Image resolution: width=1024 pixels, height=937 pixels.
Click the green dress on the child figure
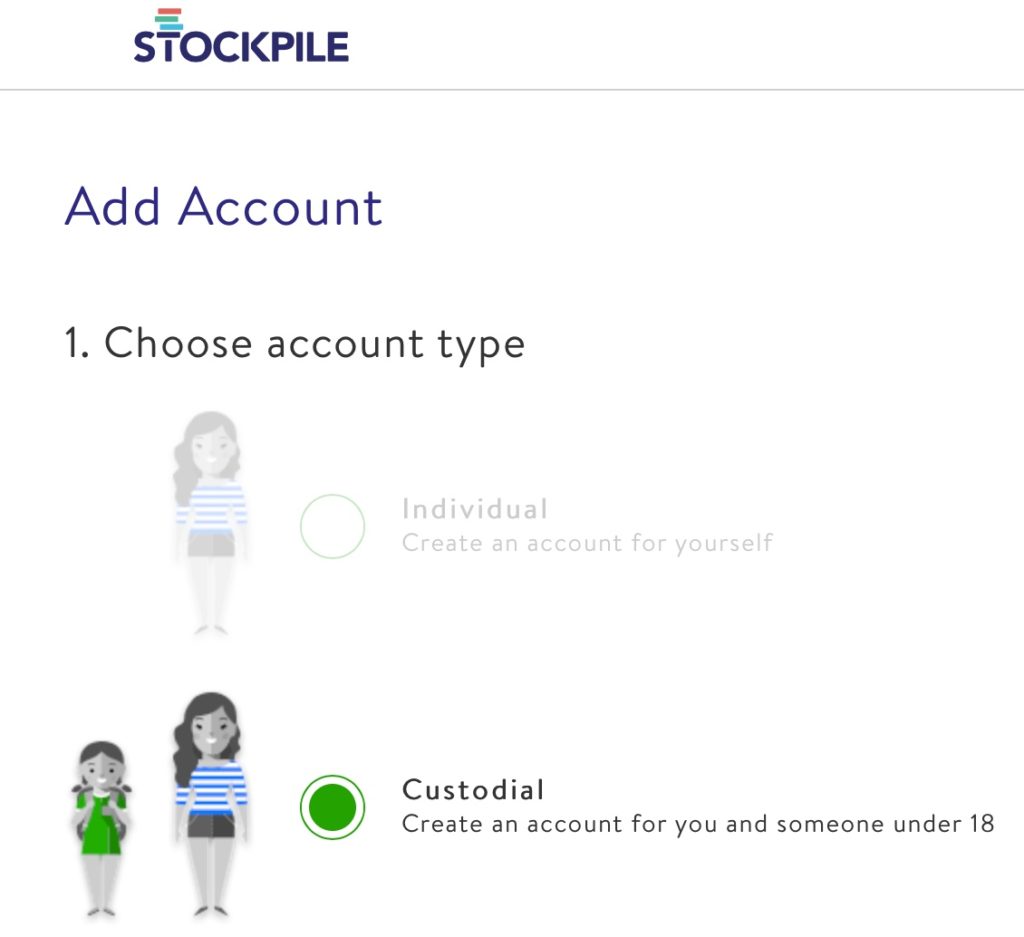(101, 821)
